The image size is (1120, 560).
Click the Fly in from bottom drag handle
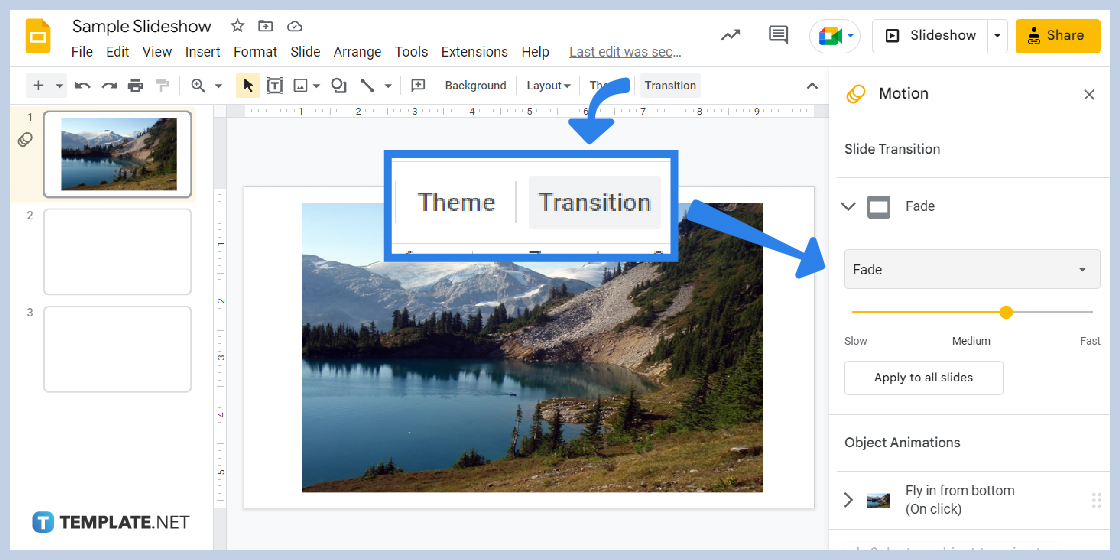[x=1096, y=500]
